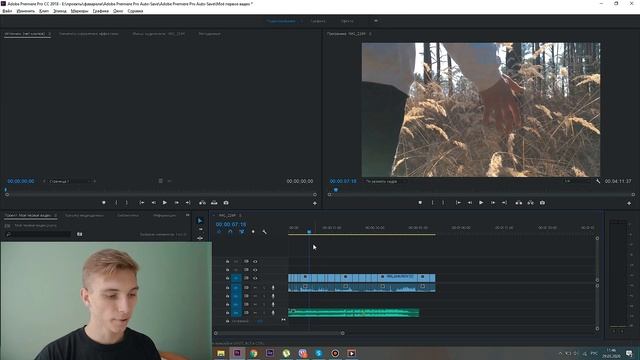Step forward one frame in Program monitor
The width and height of the screenshot is (640, 360).
tap(493, 202)
